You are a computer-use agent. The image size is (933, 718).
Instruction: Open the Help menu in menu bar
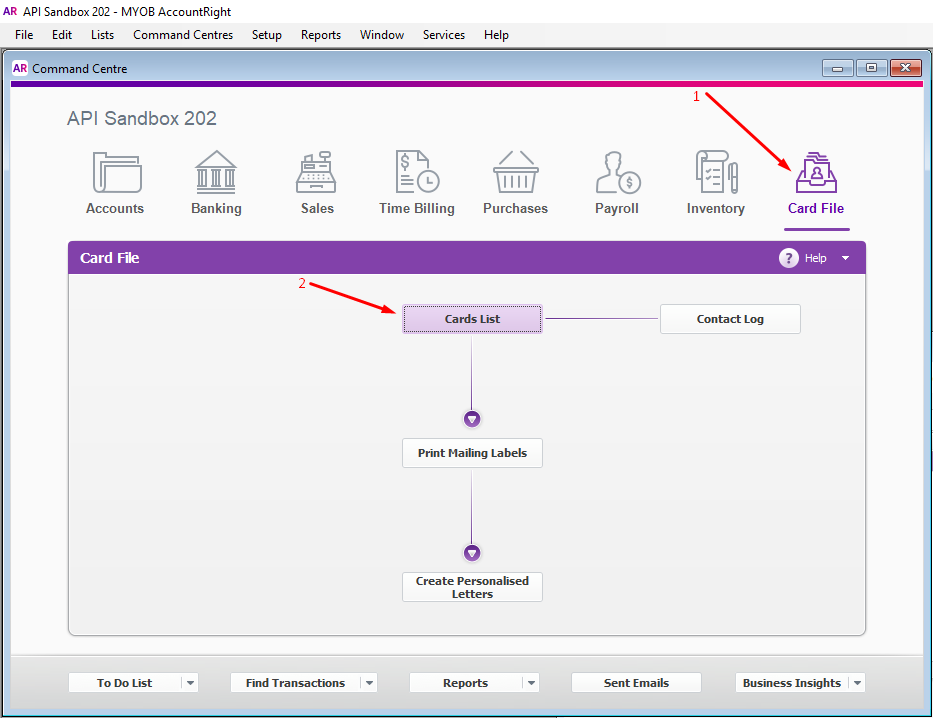coord(496,35)
